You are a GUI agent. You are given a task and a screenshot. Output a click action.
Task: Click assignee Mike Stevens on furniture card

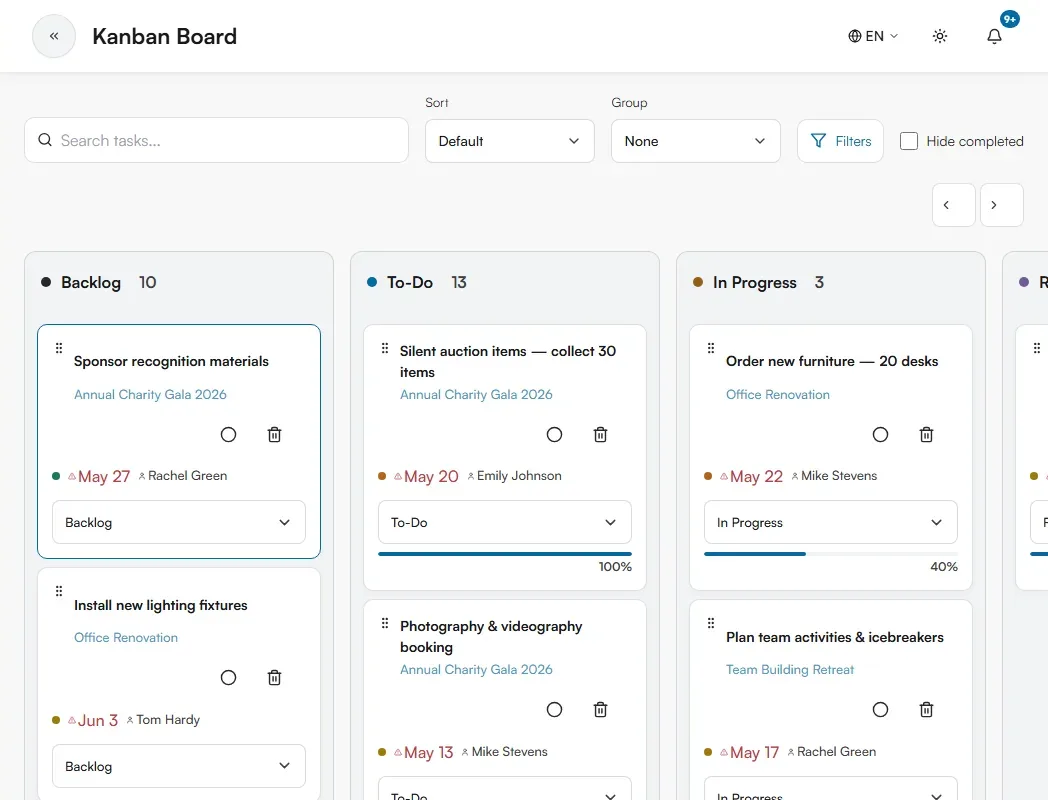(x=839, y=476)
